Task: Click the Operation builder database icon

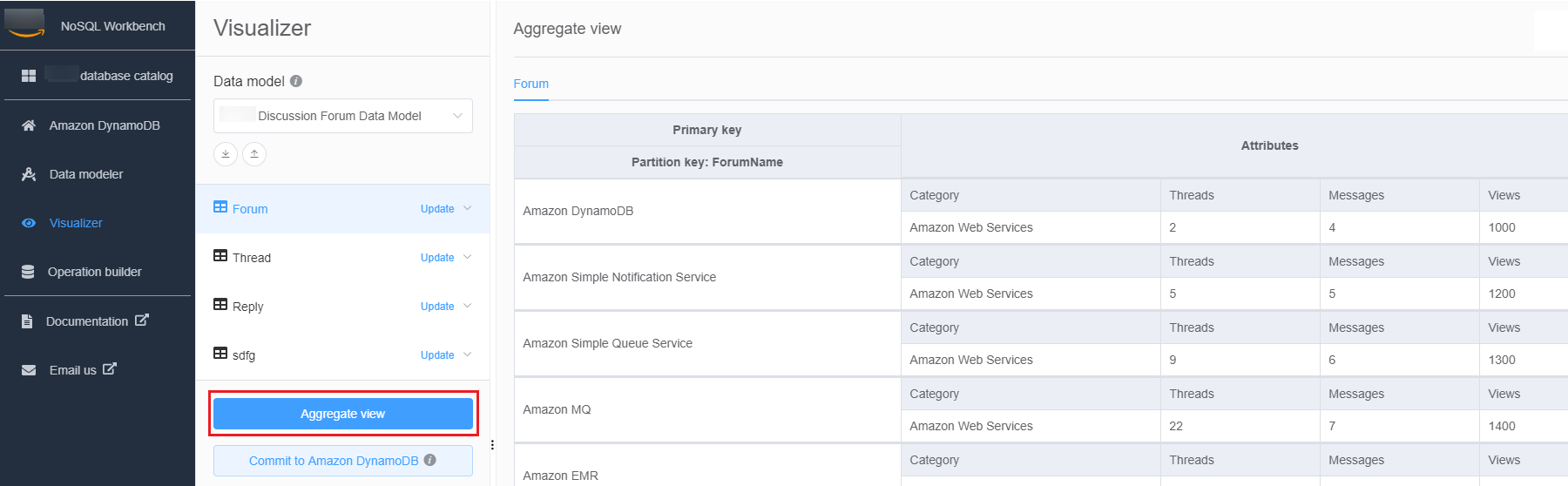Action: 29,272
